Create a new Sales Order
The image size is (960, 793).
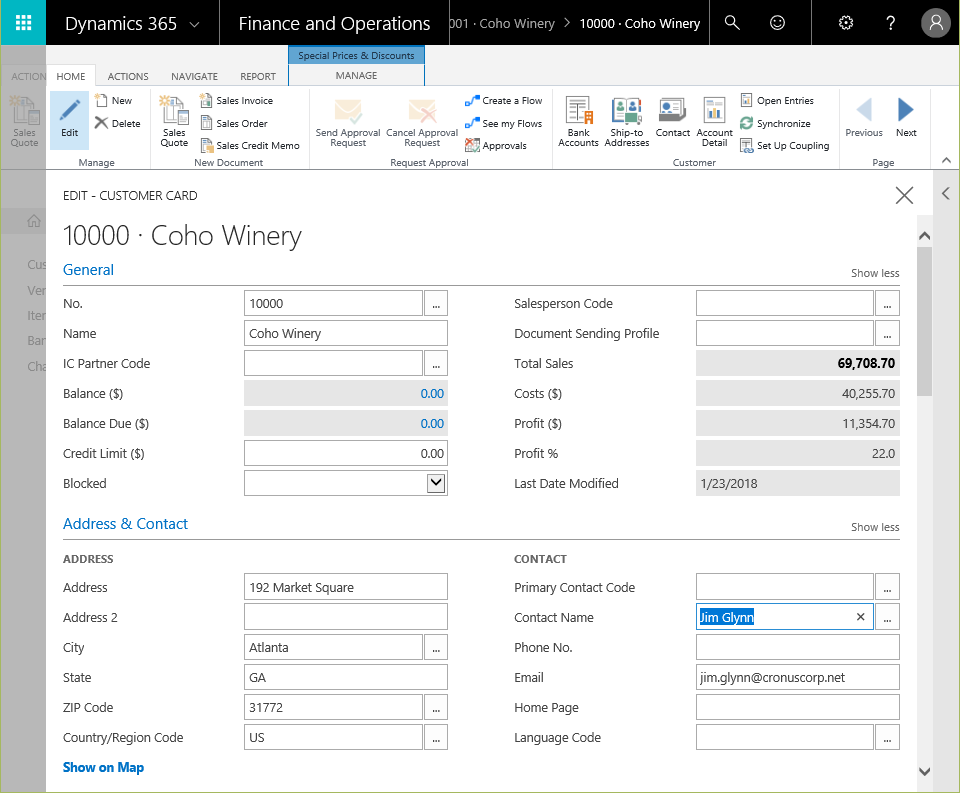coord(234,123)
